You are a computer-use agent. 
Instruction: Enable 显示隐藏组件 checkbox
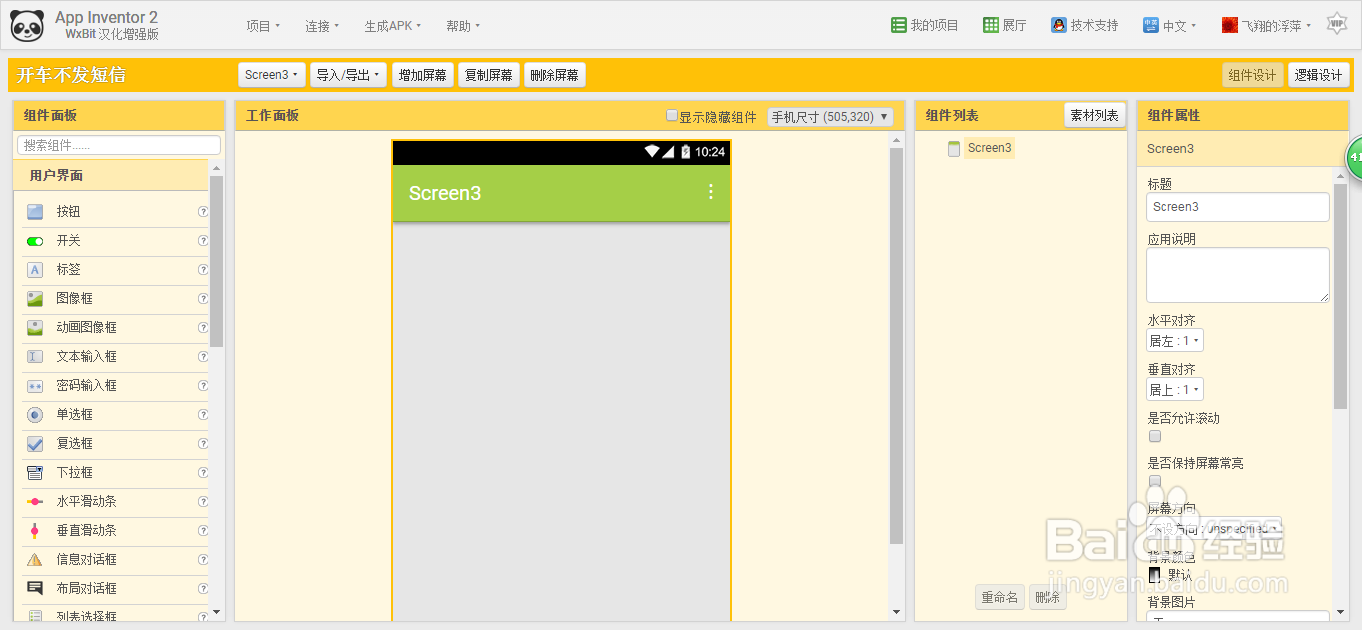pos(672,116)
